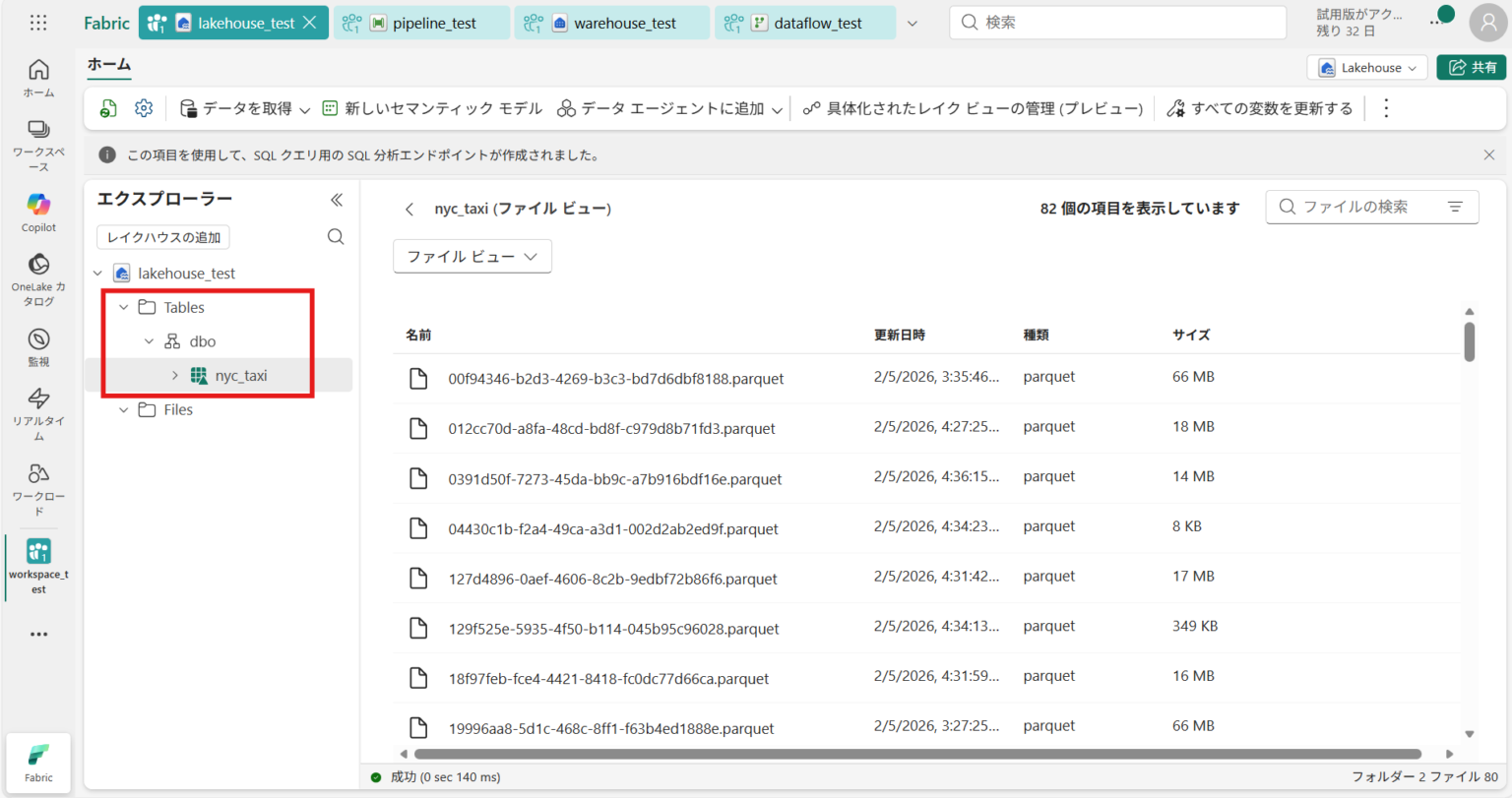Open the header ellipsis beside the trial notice
The image size is (1512, 798).
click(1434, 23)
